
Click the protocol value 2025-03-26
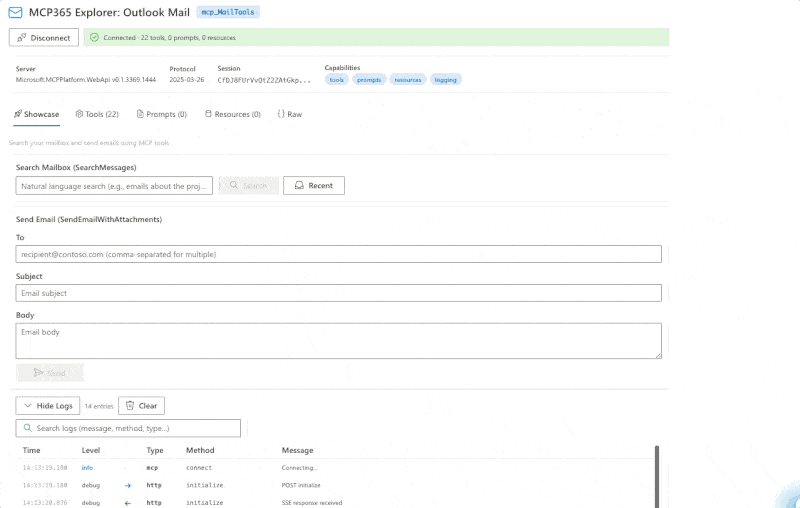pyautogui.click(x=187, y=80)
